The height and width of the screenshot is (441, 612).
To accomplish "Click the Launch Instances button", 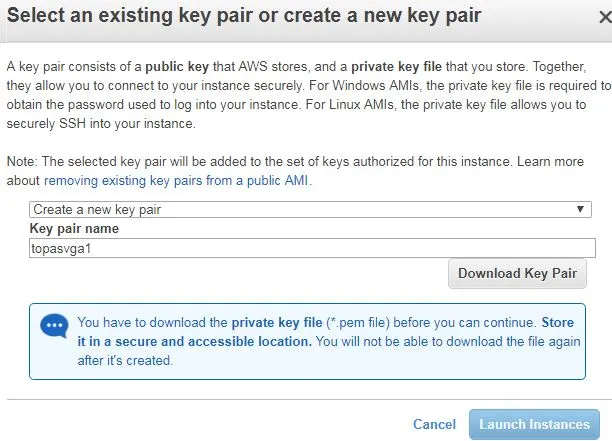I will point(534,424).
